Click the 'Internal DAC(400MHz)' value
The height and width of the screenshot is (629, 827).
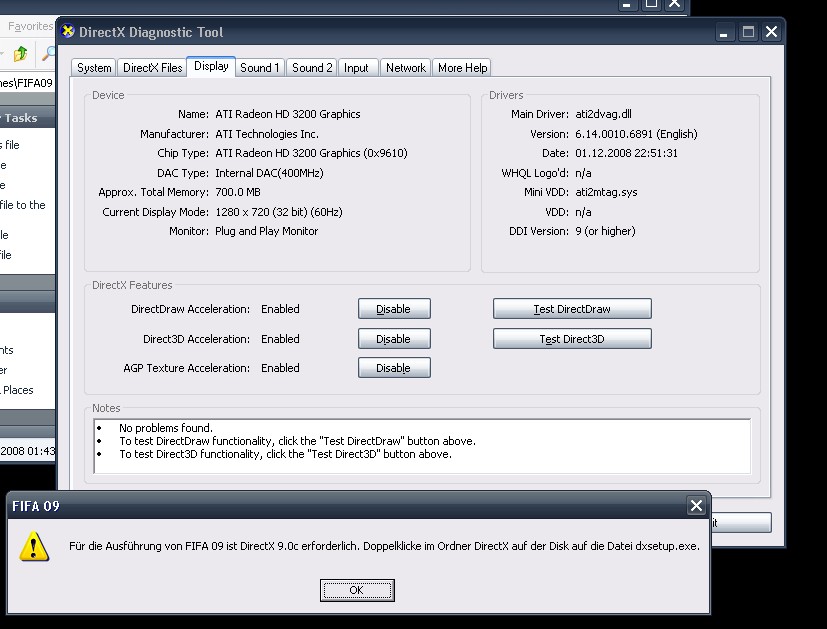(x=269, y=173)
